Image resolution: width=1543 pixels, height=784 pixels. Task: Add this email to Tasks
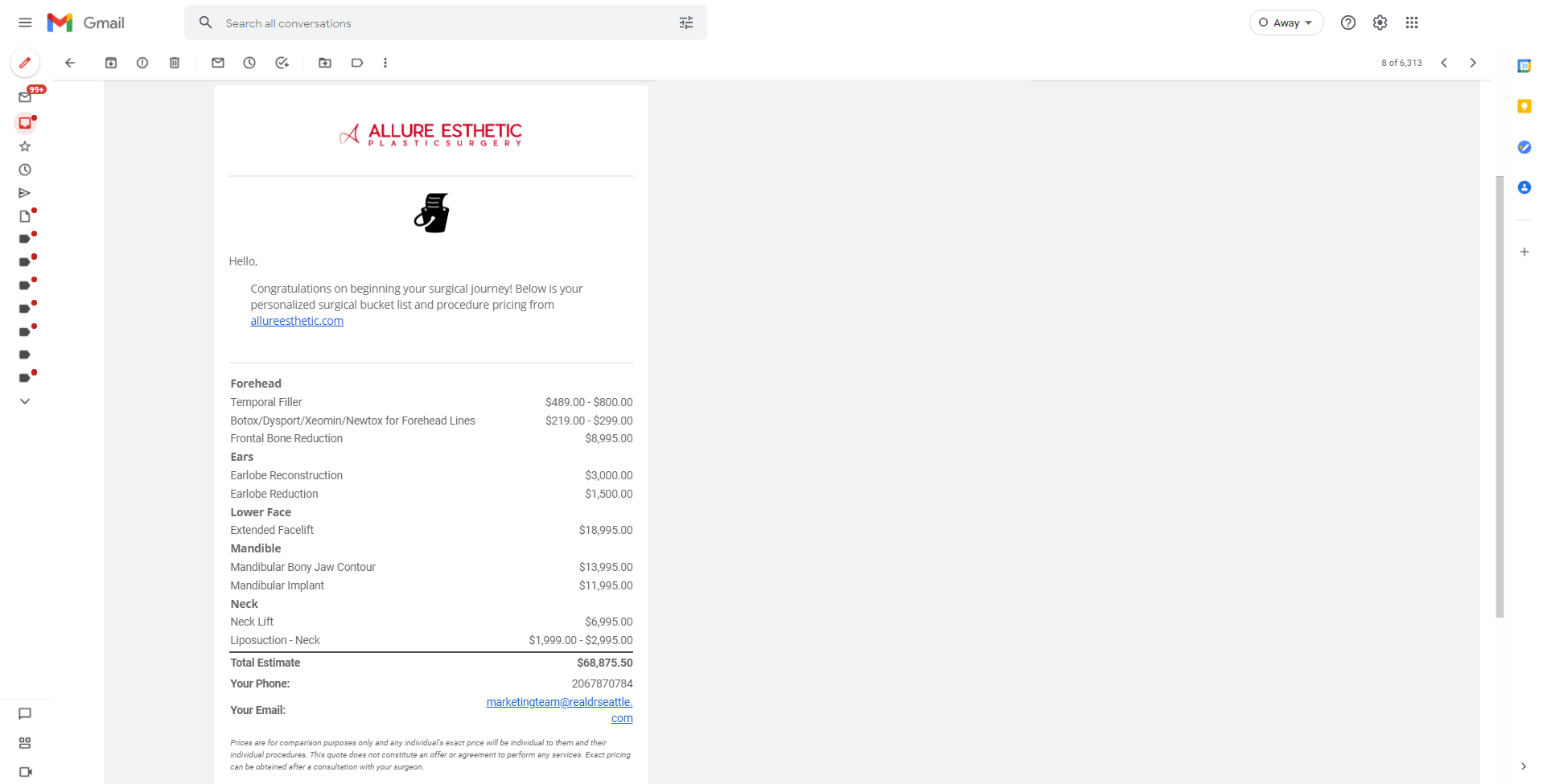[x=282, y=63]
